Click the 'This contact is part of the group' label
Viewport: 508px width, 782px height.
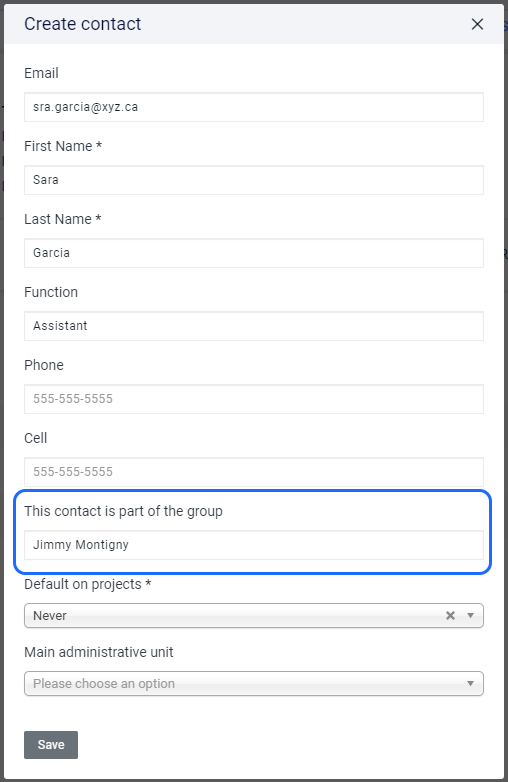(123, 511)
